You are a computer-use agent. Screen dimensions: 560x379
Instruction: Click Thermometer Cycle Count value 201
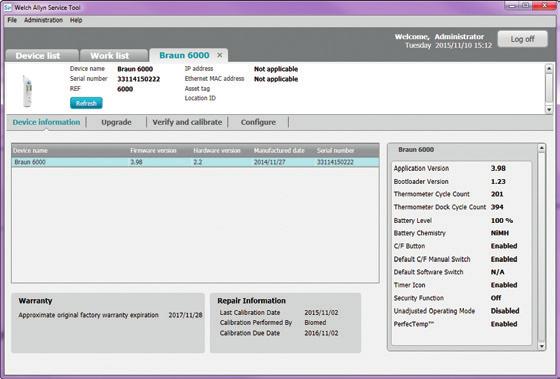(x=497, y=194)
